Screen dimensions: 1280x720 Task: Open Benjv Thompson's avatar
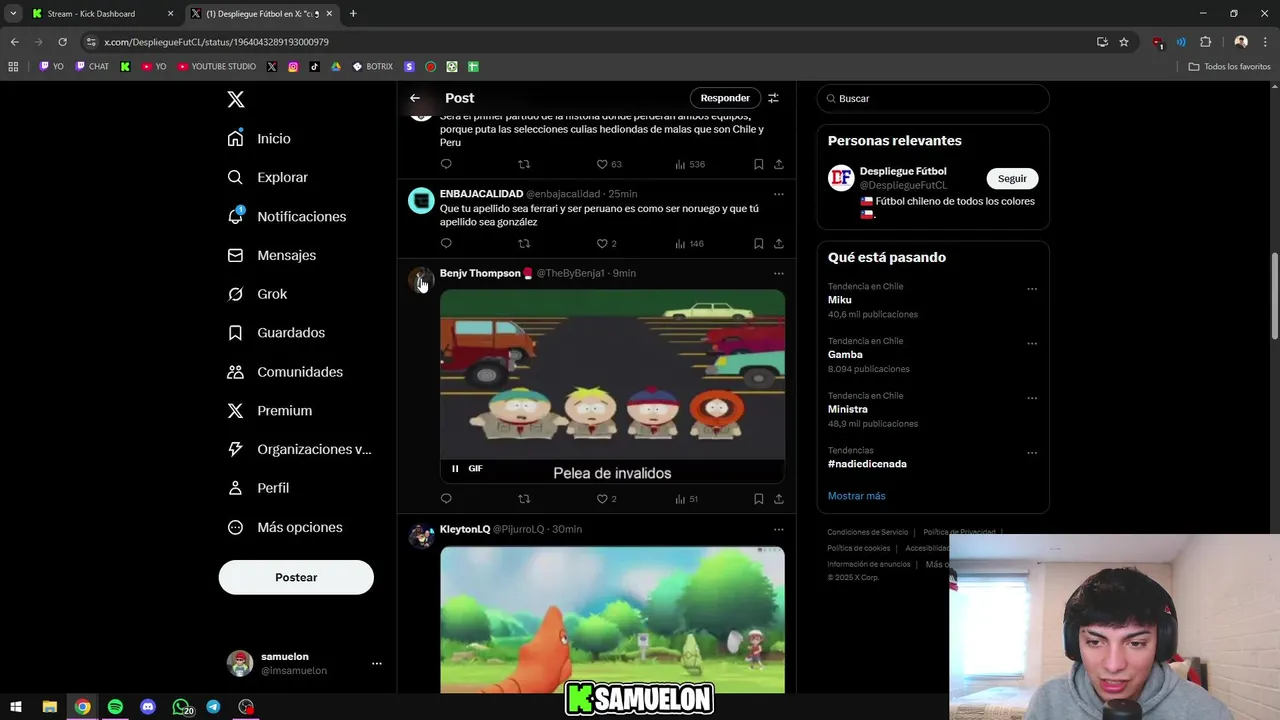tap(421, 280)
